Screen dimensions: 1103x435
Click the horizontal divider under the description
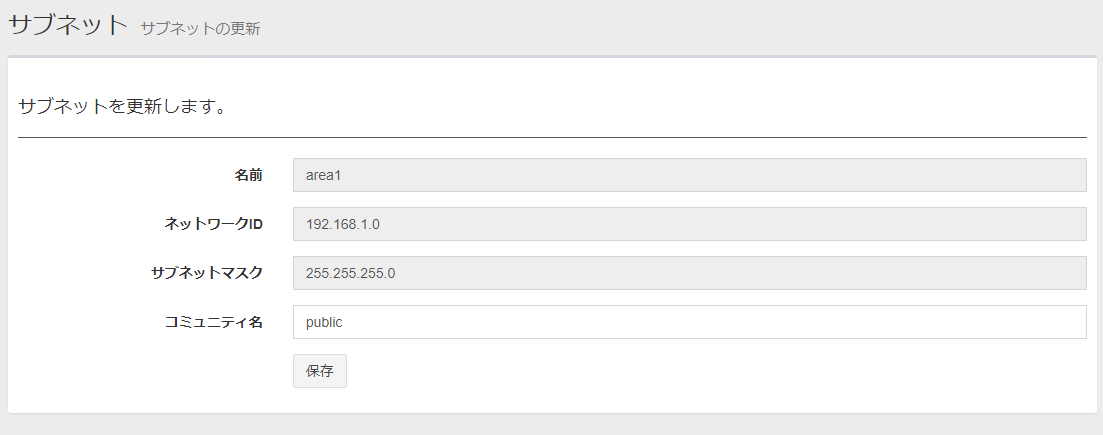[552, 137]
